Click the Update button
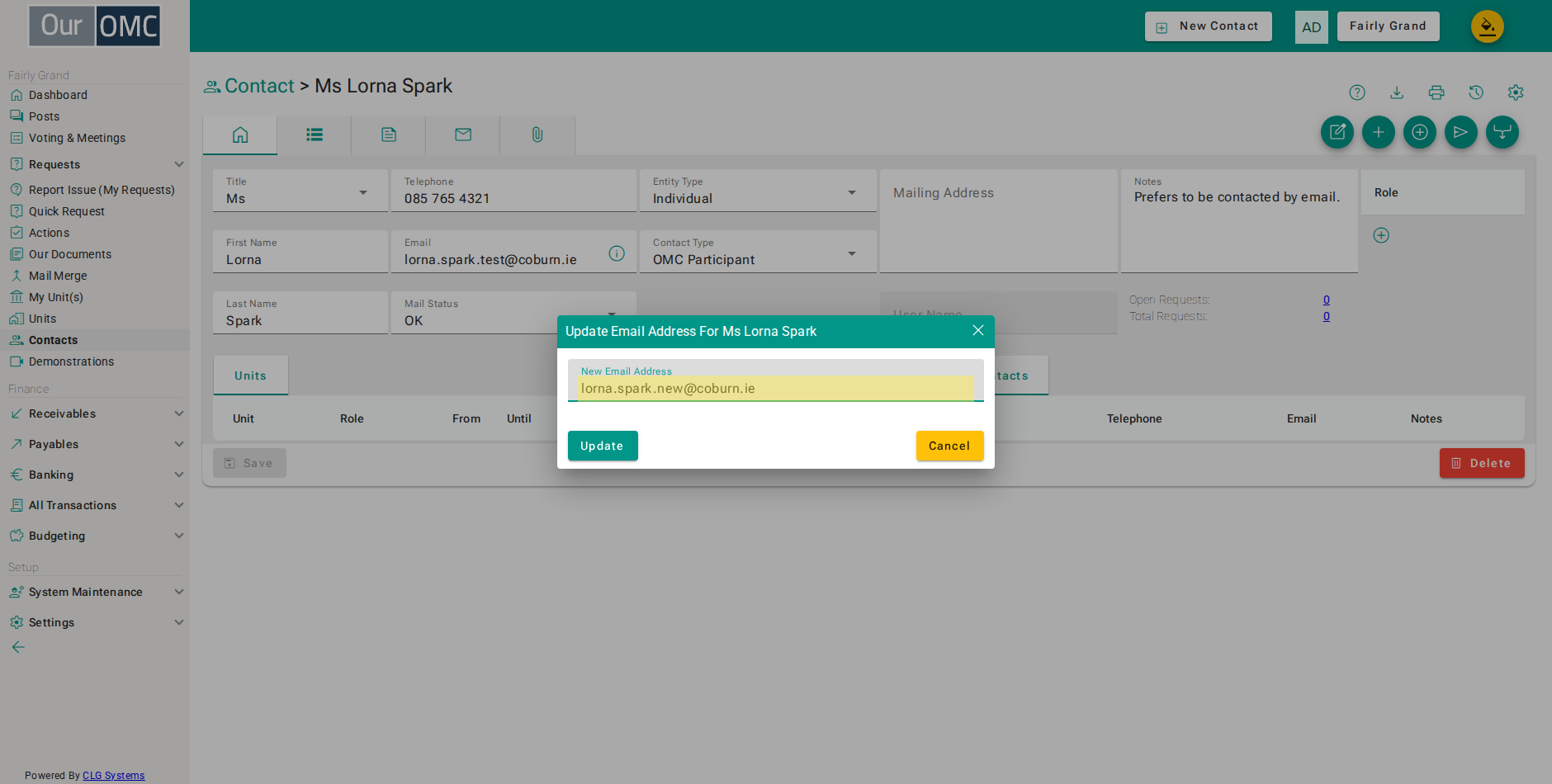The height and width of the screenshot is (784, 1552). [603, 446]
